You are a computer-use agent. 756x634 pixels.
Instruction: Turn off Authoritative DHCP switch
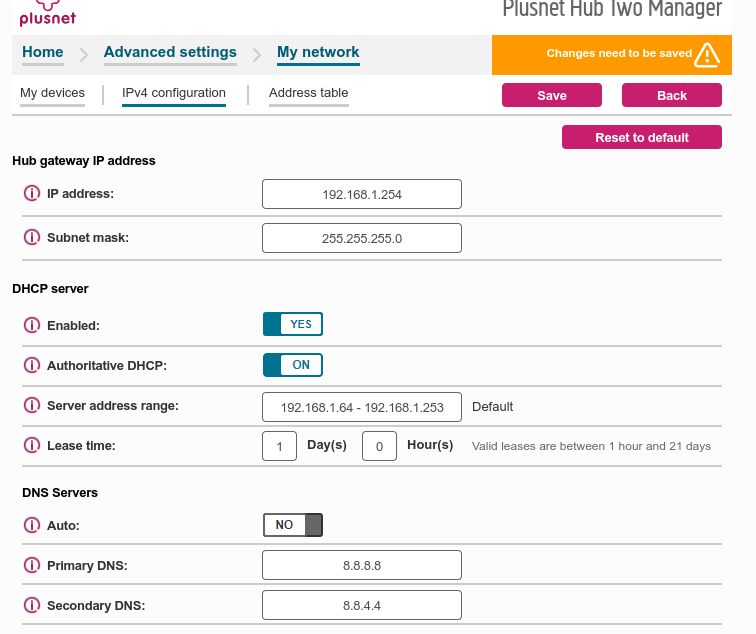tap(292, 365)
